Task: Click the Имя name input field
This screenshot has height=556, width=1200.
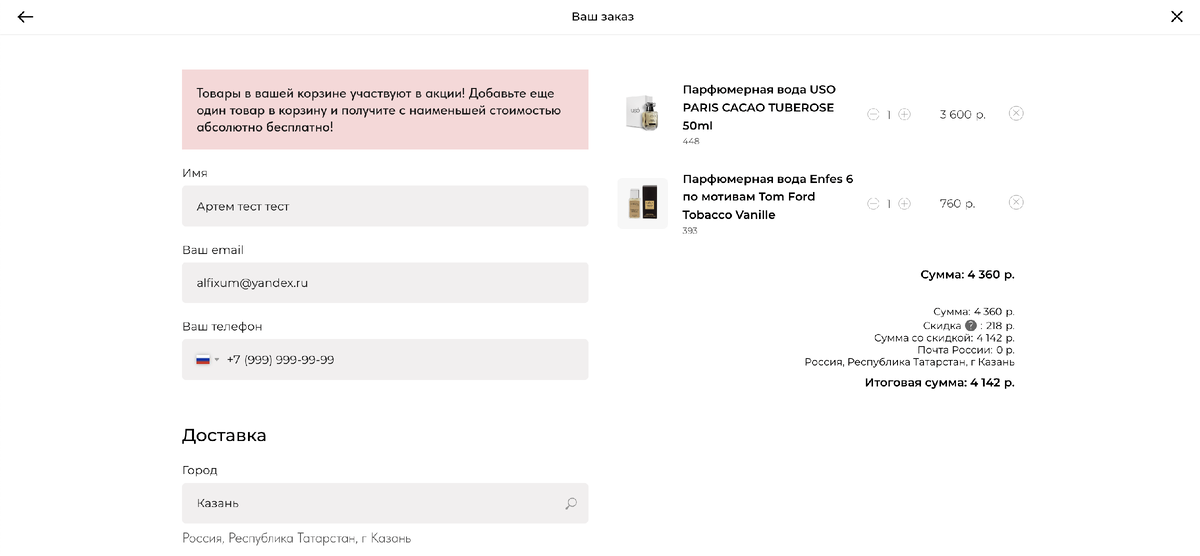Action: [385, 206]
